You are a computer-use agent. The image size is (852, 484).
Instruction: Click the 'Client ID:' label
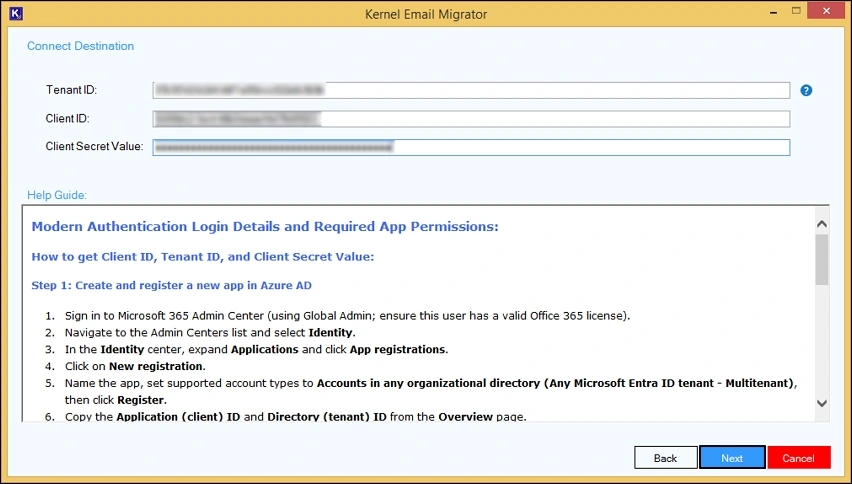coord(67,118)
